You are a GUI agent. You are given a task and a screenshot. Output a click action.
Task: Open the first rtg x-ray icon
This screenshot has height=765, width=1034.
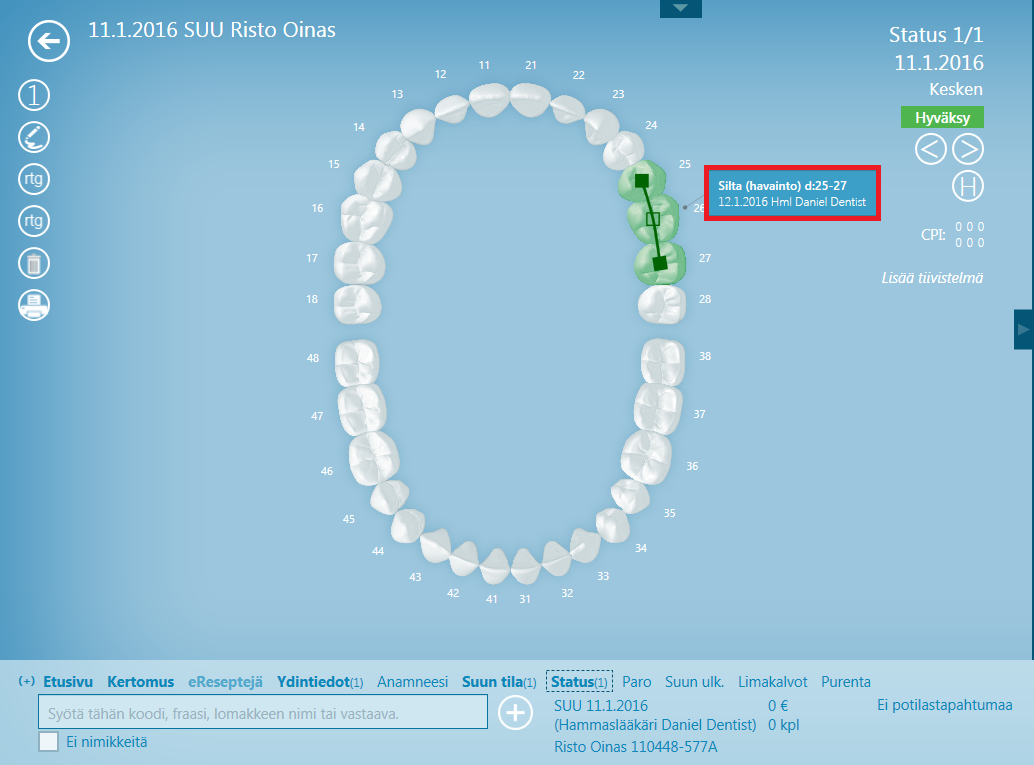click(34, 180)
